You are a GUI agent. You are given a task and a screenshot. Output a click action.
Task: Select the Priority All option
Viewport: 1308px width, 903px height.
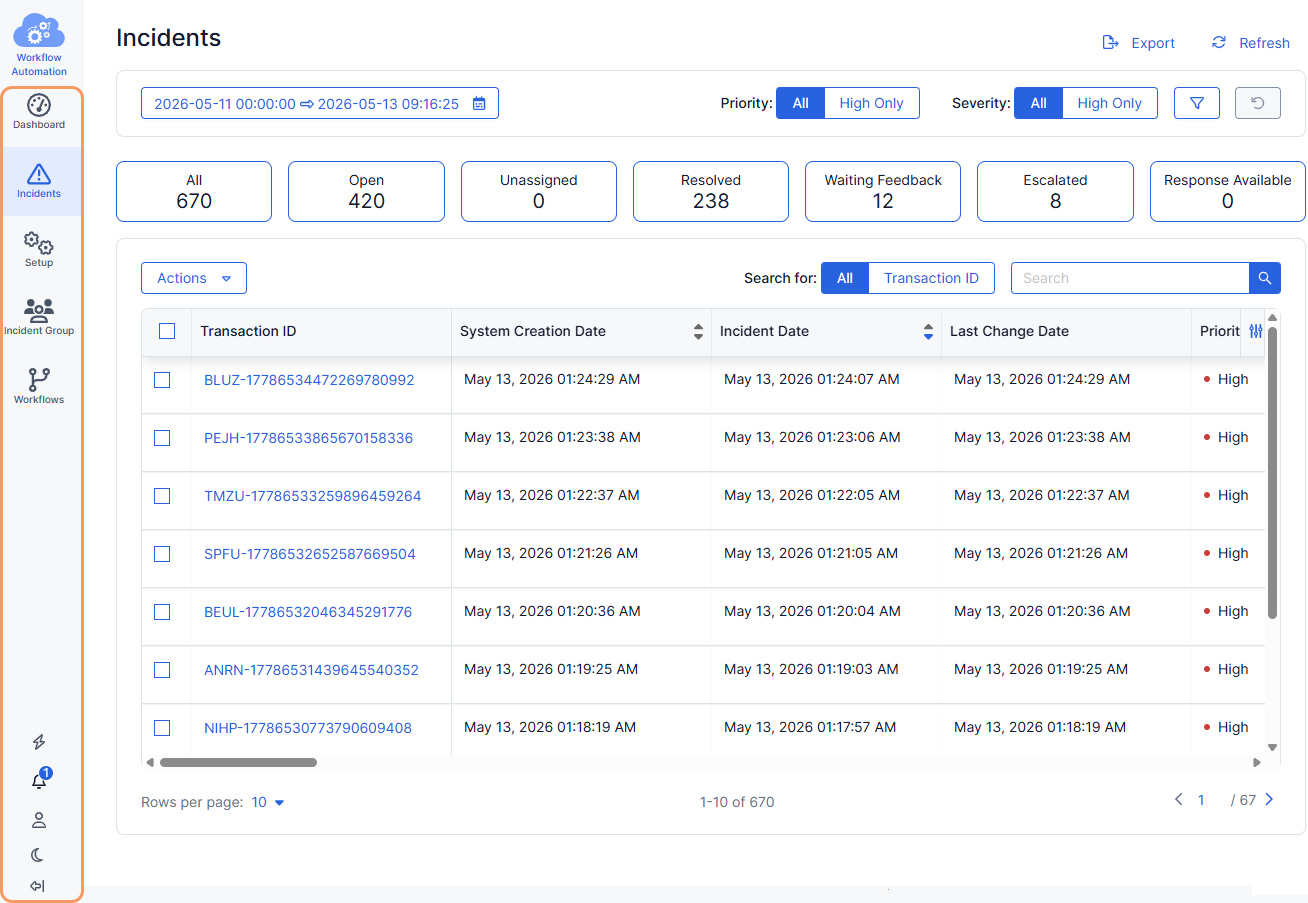coord(800,103)
